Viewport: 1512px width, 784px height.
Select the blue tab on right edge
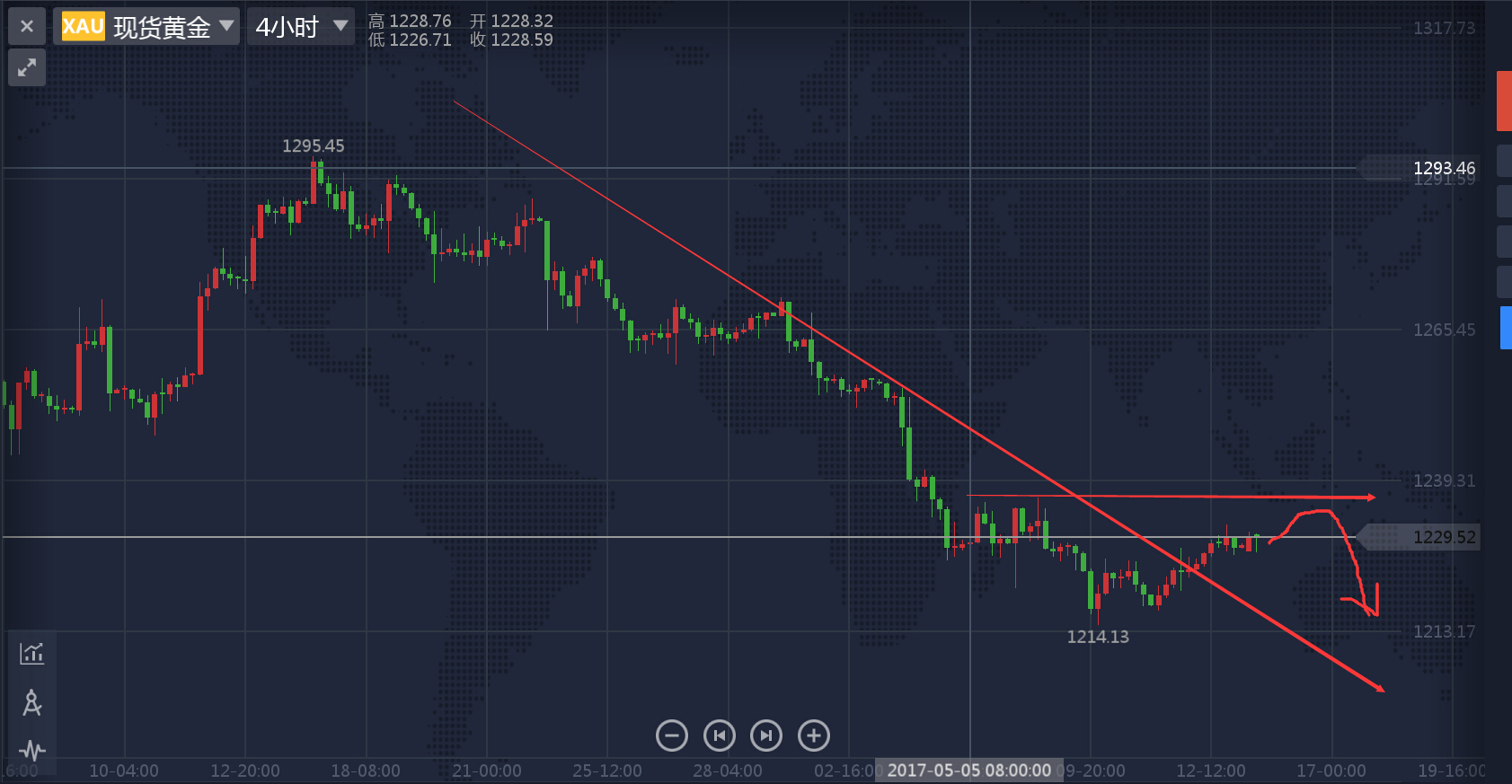coord(1506,327)
